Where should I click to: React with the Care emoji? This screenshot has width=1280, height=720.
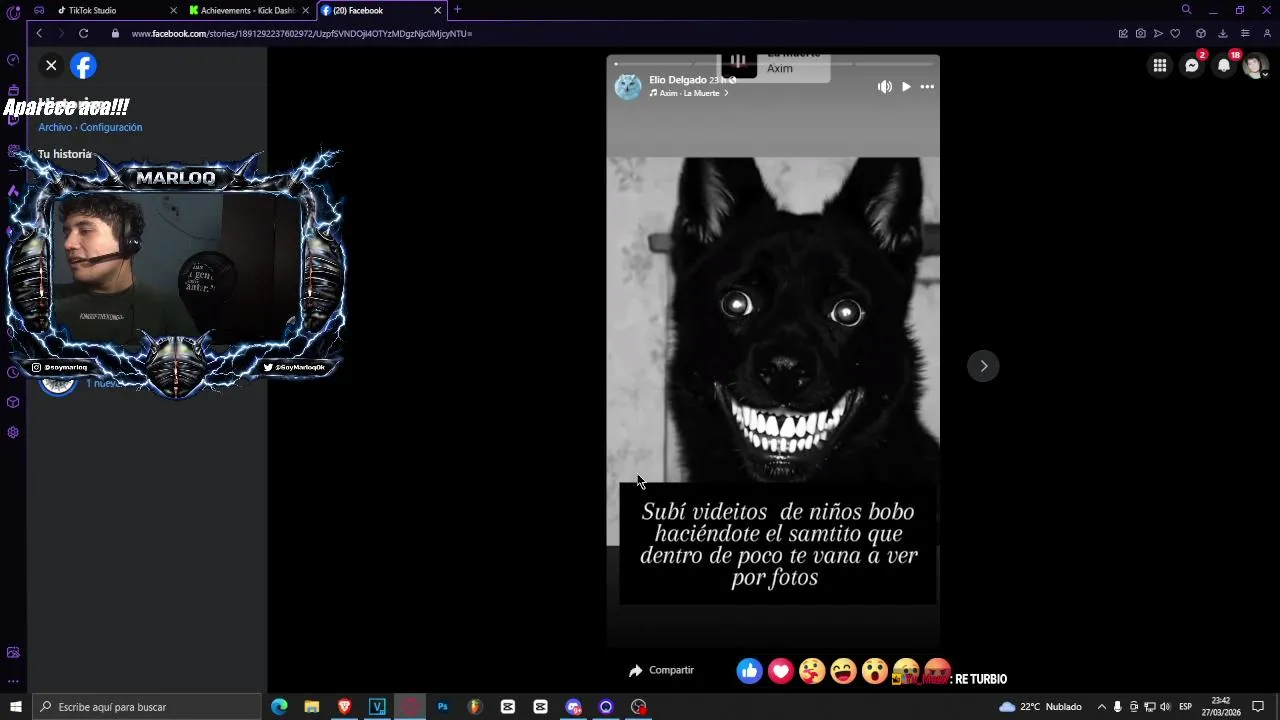click(x=812, y=671)
